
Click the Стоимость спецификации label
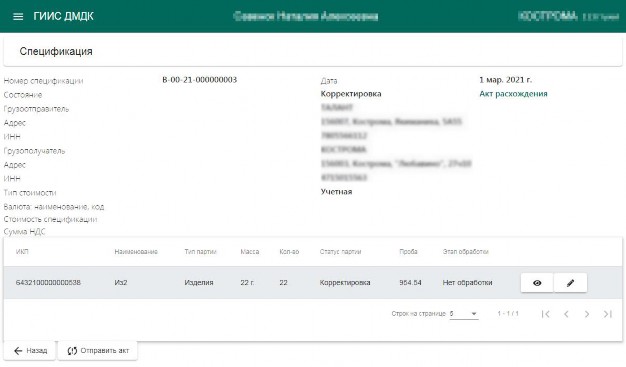point(50,219)
